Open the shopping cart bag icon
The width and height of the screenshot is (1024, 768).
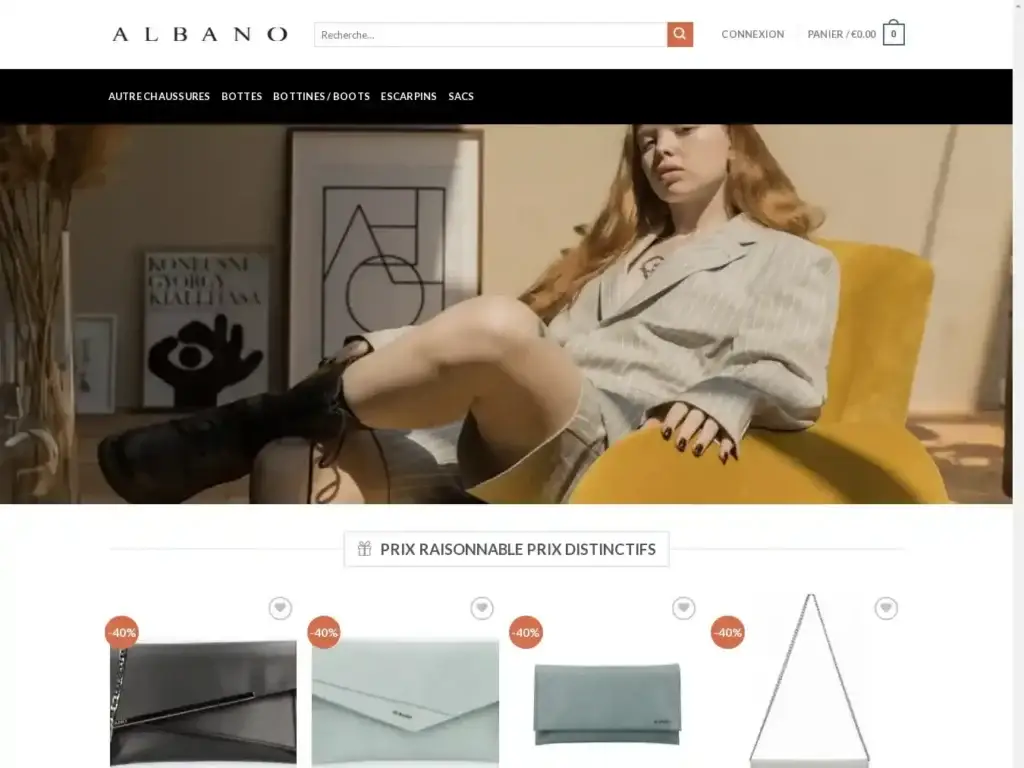pos(893,33)
